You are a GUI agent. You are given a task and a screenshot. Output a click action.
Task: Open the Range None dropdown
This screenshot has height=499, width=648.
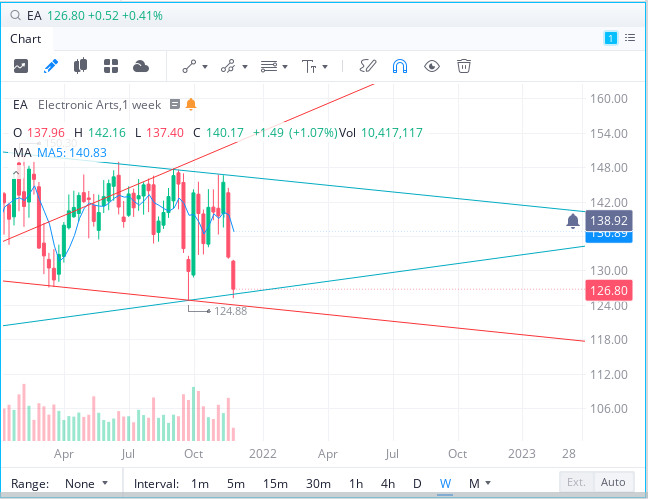tap(86, 483)
